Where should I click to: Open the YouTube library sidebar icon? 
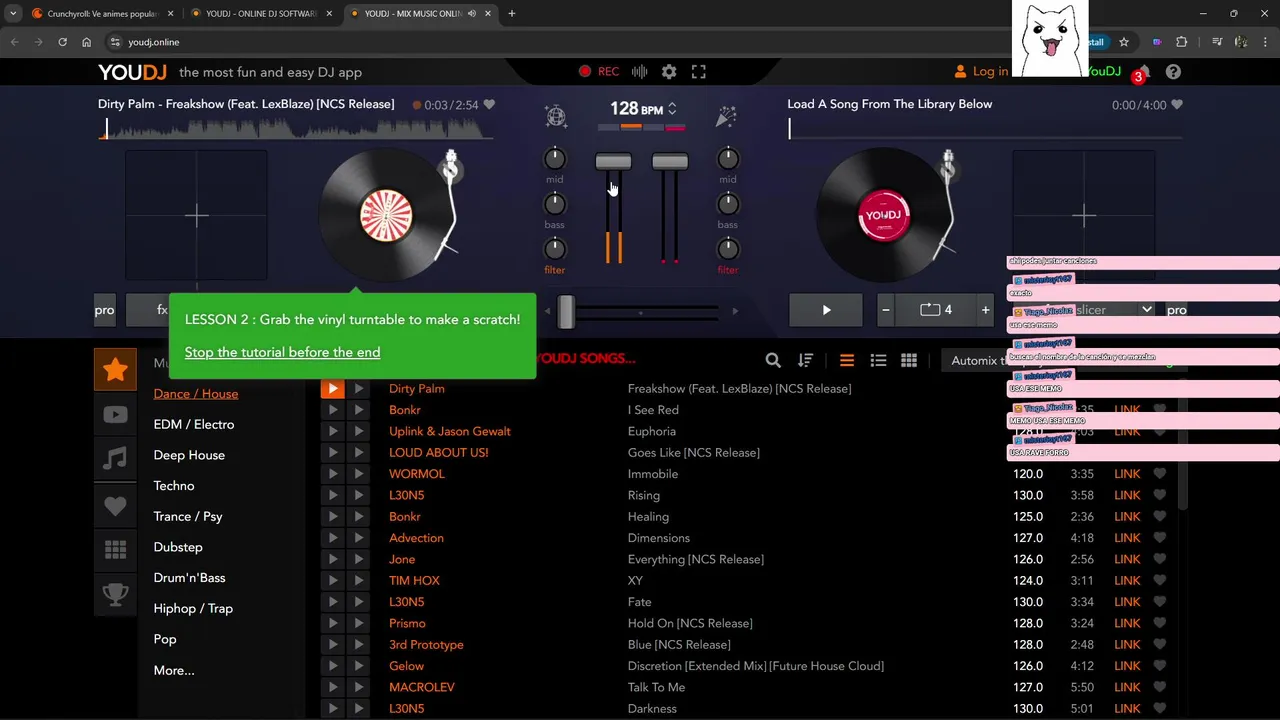(x=115, y=415)
